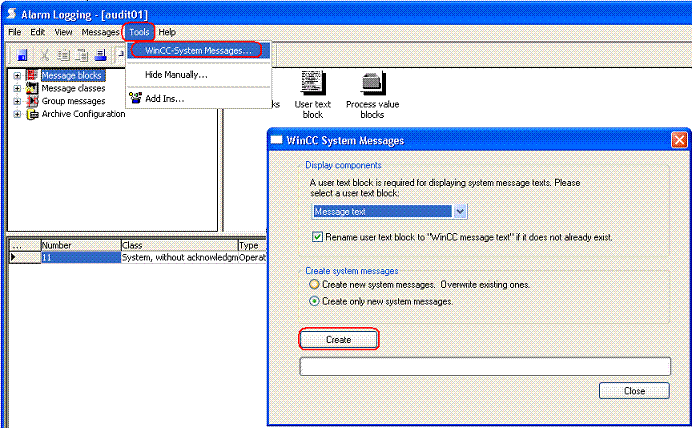Open the View menu
The height and width of the screenshot is (428, 692).
[x=64, y=32]
